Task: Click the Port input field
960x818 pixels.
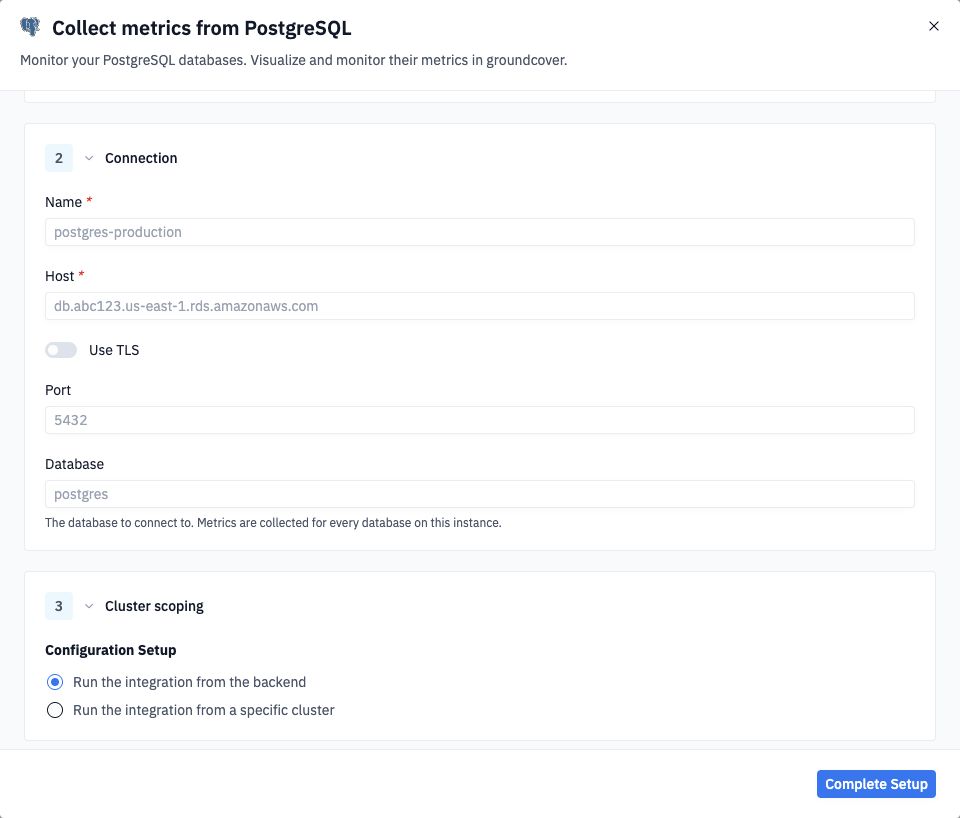Action: click(x=479, y=420)
